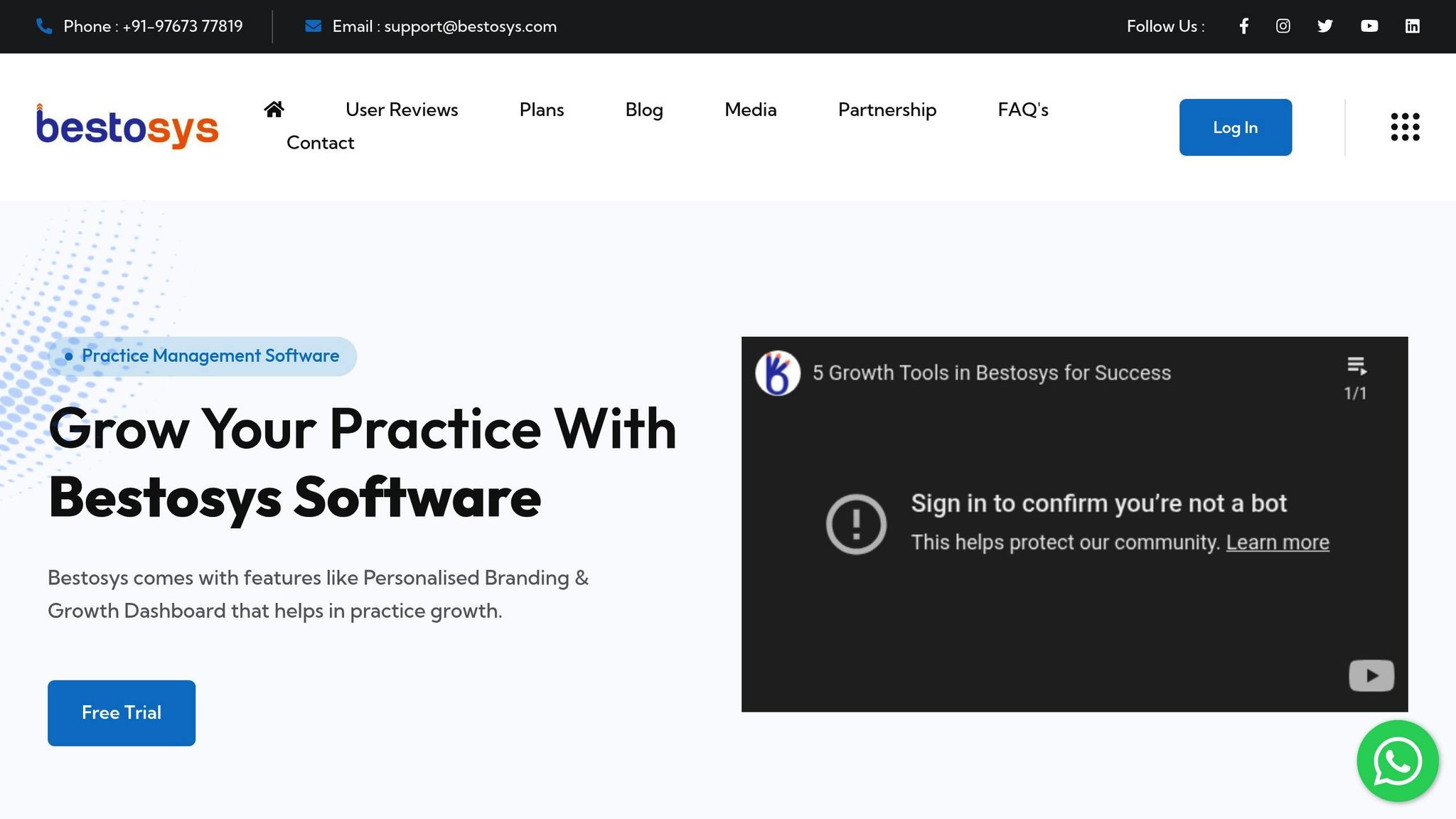The width and height of the screenshot is (1456, 819).
Task: Go to the Plans page
Action: click(542, 109)
